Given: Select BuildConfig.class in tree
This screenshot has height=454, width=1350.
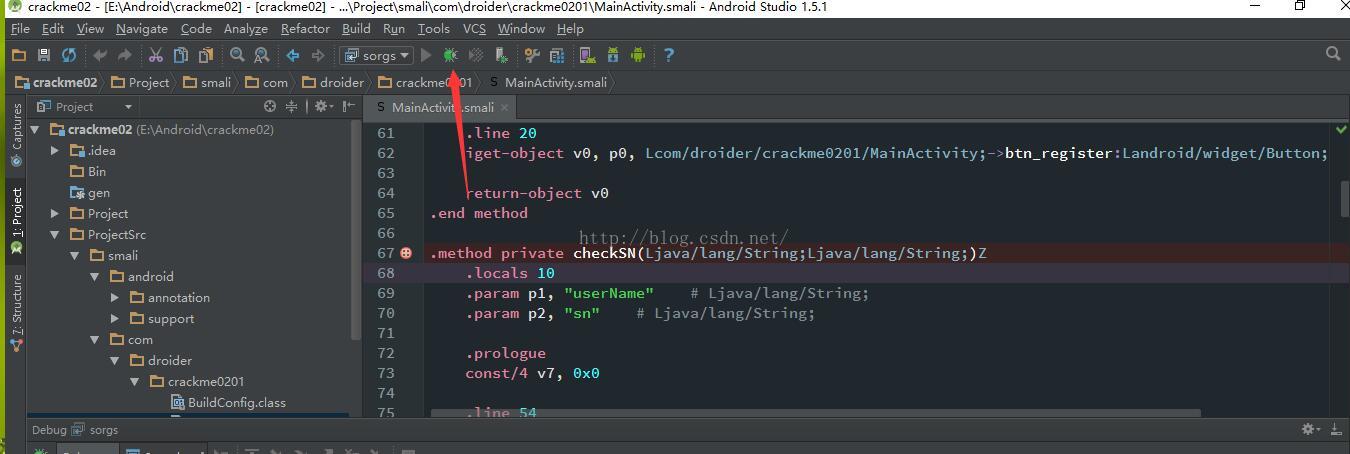Looking at the screenshot, I should (x=228, y=402).
